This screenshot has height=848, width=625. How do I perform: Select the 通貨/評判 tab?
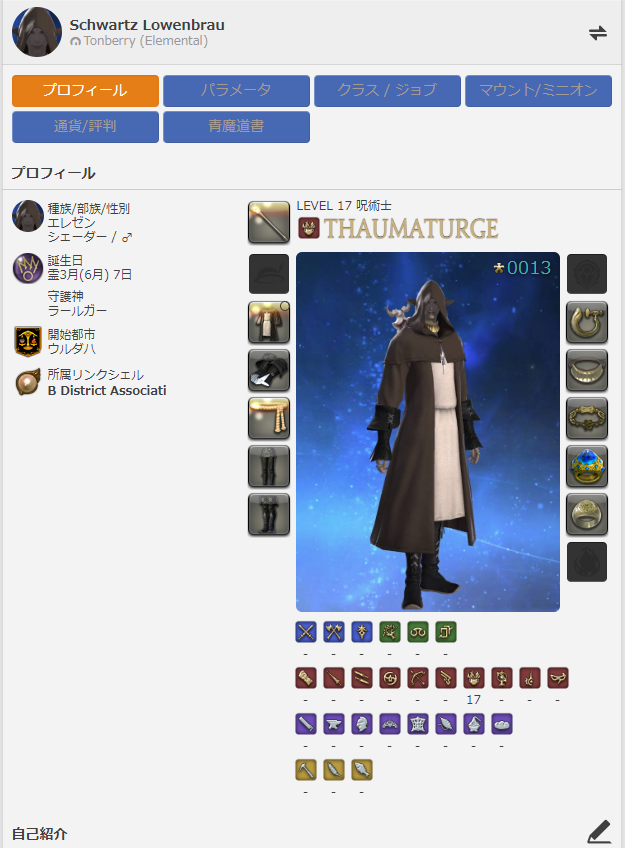point(85,127)
